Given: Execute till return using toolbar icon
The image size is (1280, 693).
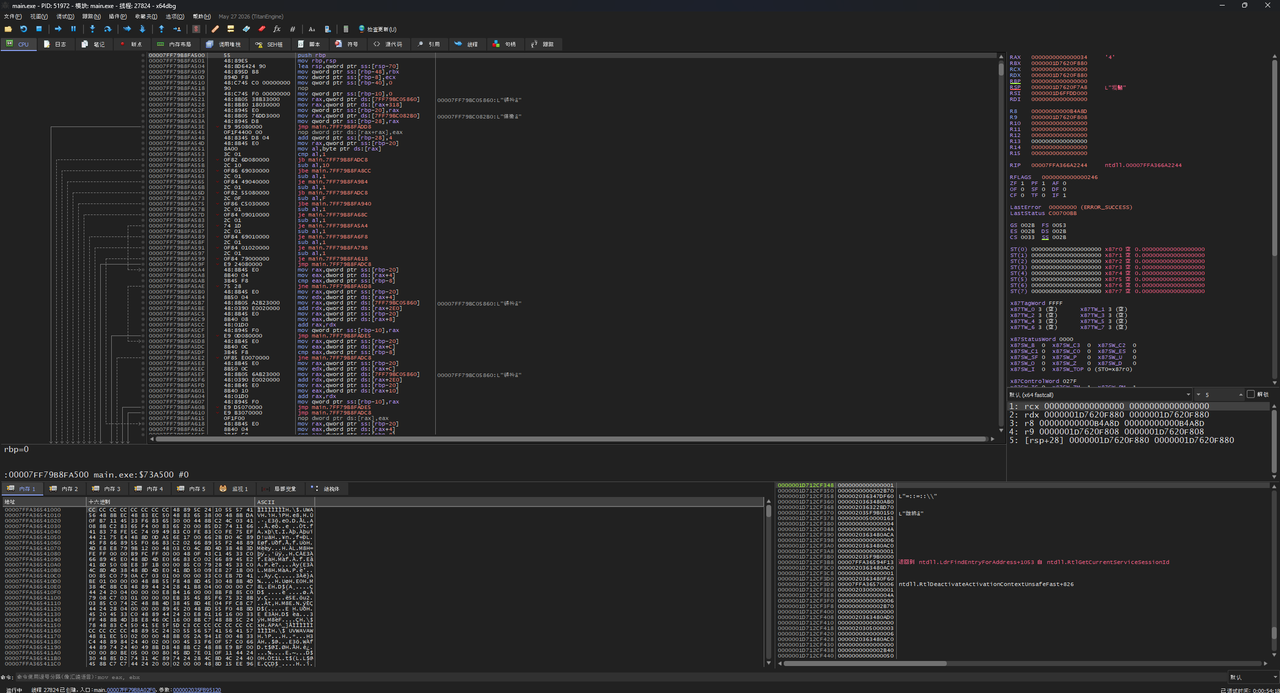Looking at the screenshot, I should pyautogui.click(x=161, y=29).
